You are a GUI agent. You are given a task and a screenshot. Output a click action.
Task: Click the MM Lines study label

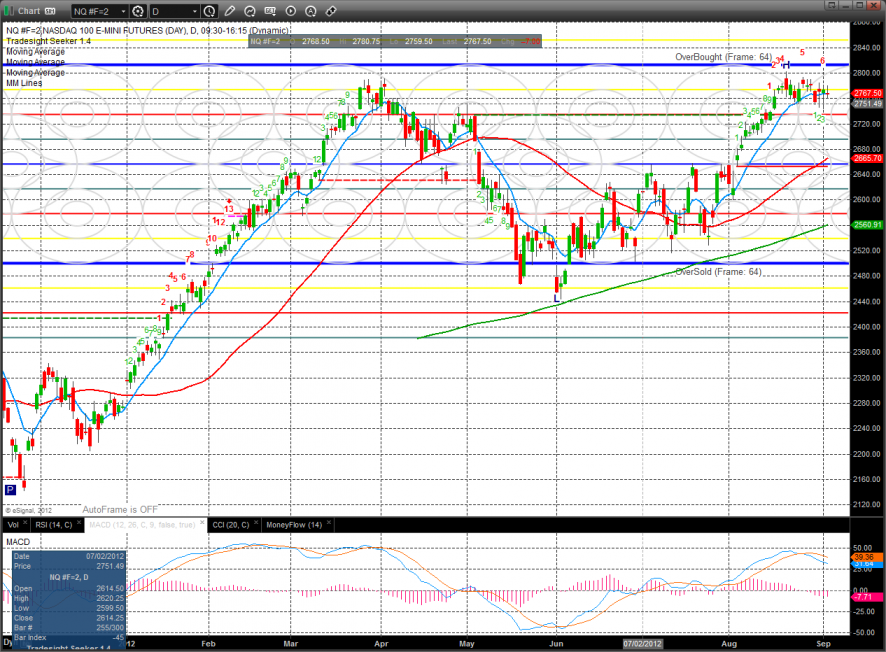24,83
